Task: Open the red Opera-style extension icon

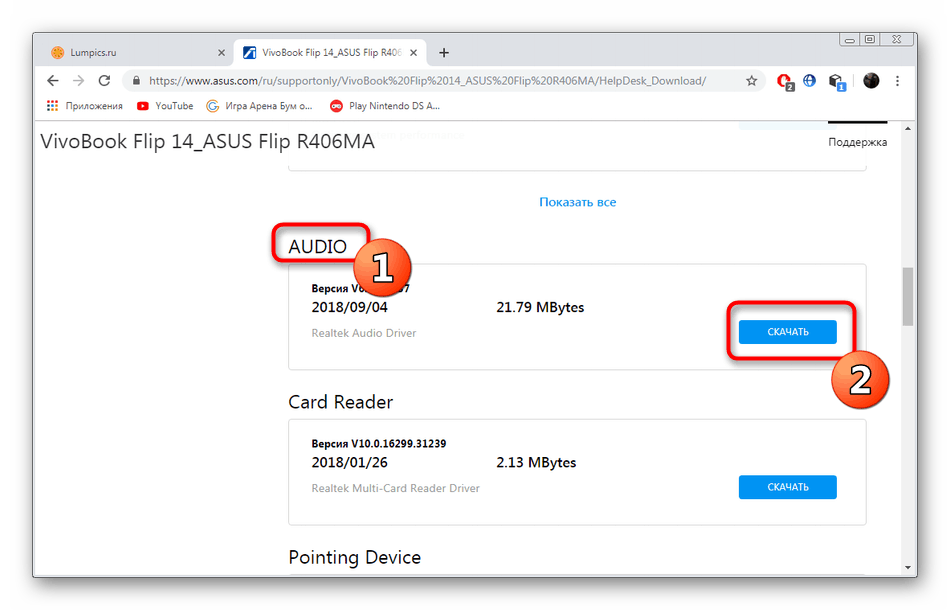Action: point(786,81)
